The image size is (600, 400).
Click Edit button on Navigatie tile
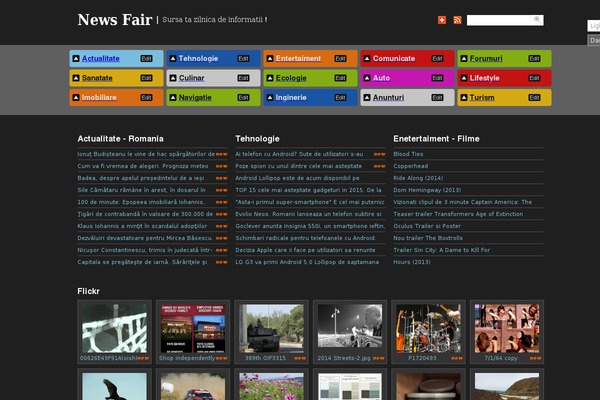pos(243,98)
